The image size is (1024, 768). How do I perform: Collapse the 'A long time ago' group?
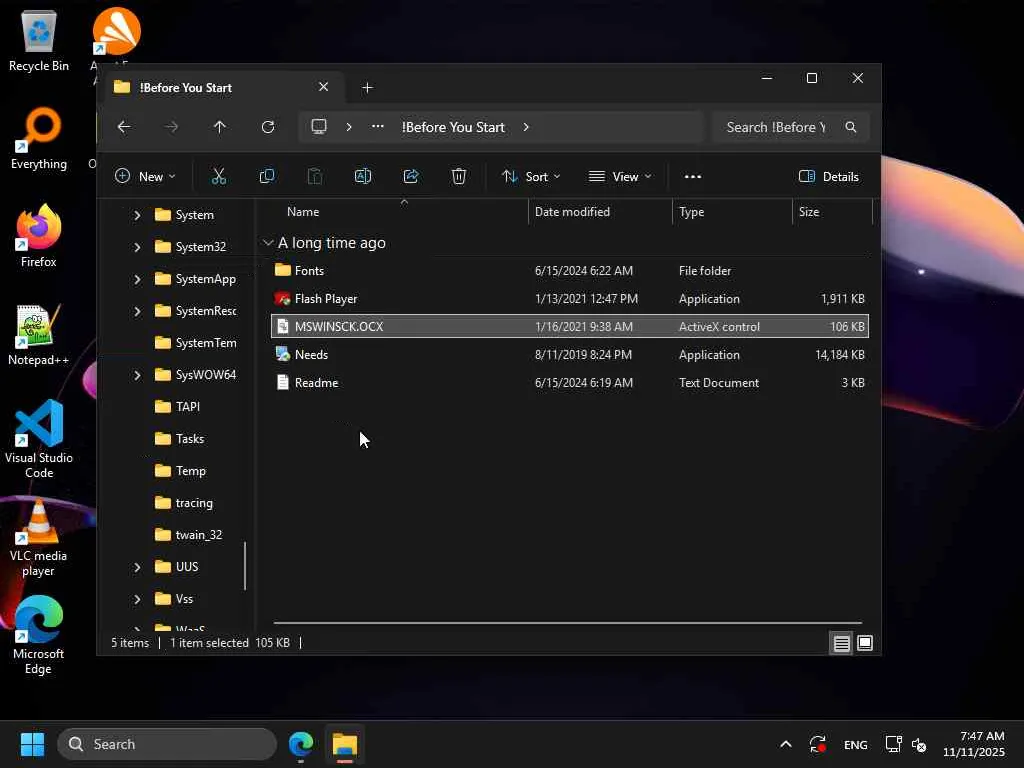(268, 243)
